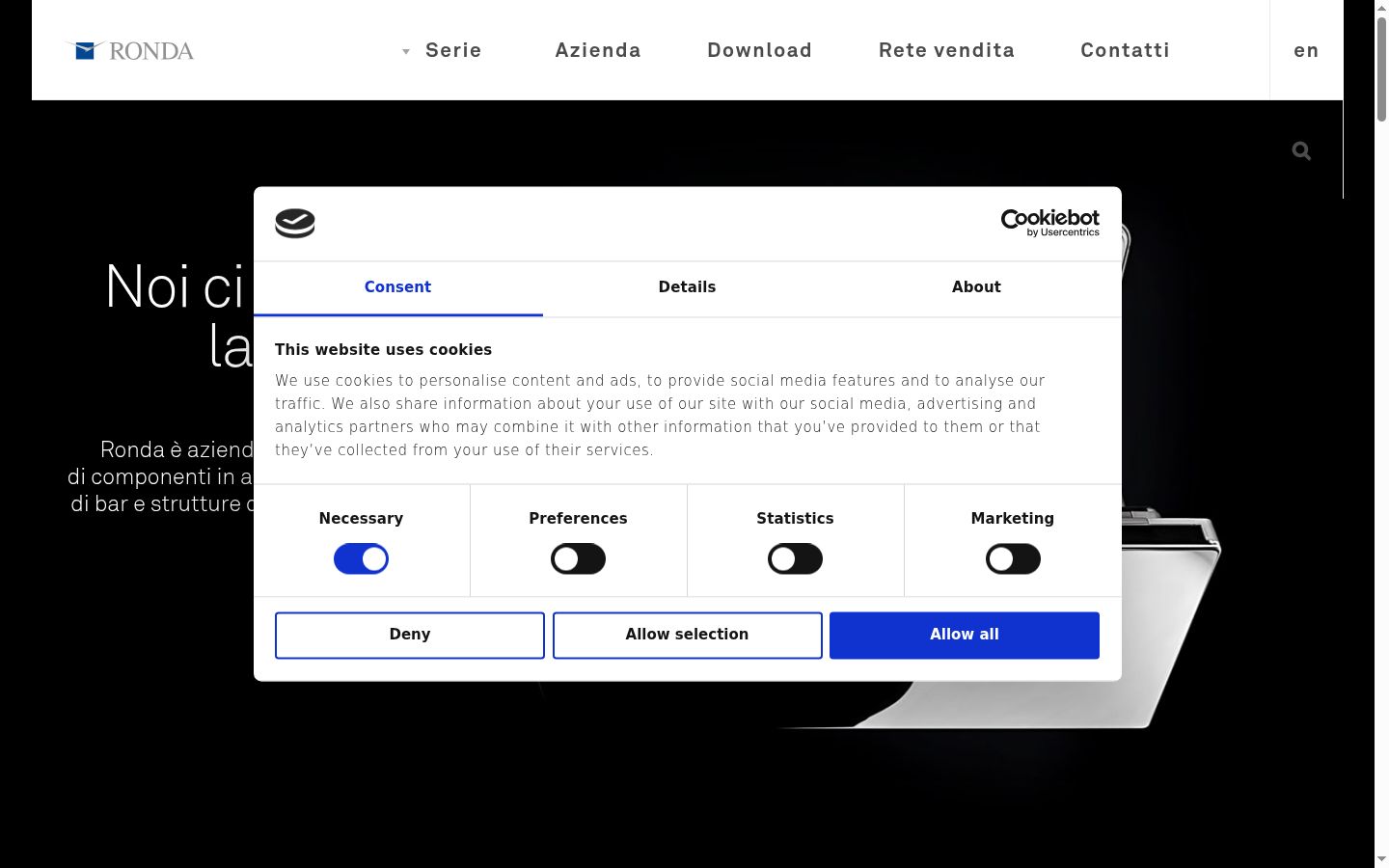The height and width of the screenshot is (868, 1389).
Task: Click the 'This website uses cookies' heading
Action: (383, 350)
